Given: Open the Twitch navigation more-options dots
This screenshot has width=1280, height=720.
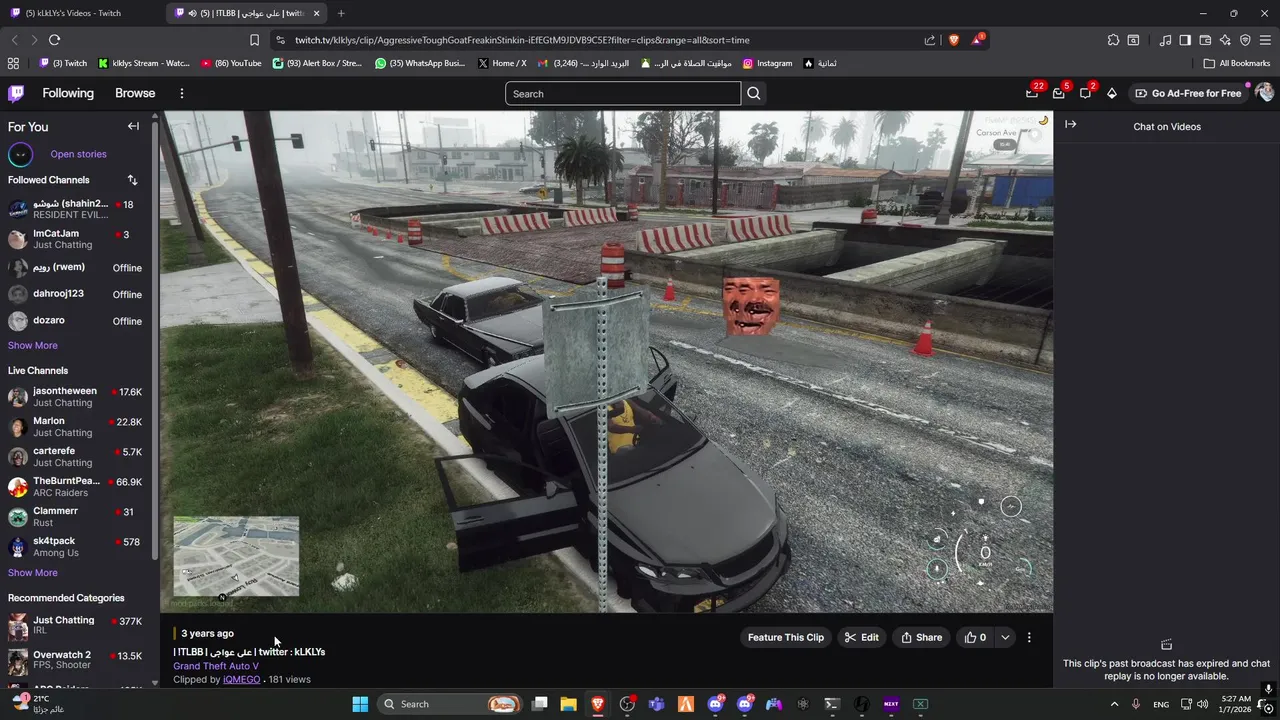Looking at the screenshot, I should click(181, 93).
